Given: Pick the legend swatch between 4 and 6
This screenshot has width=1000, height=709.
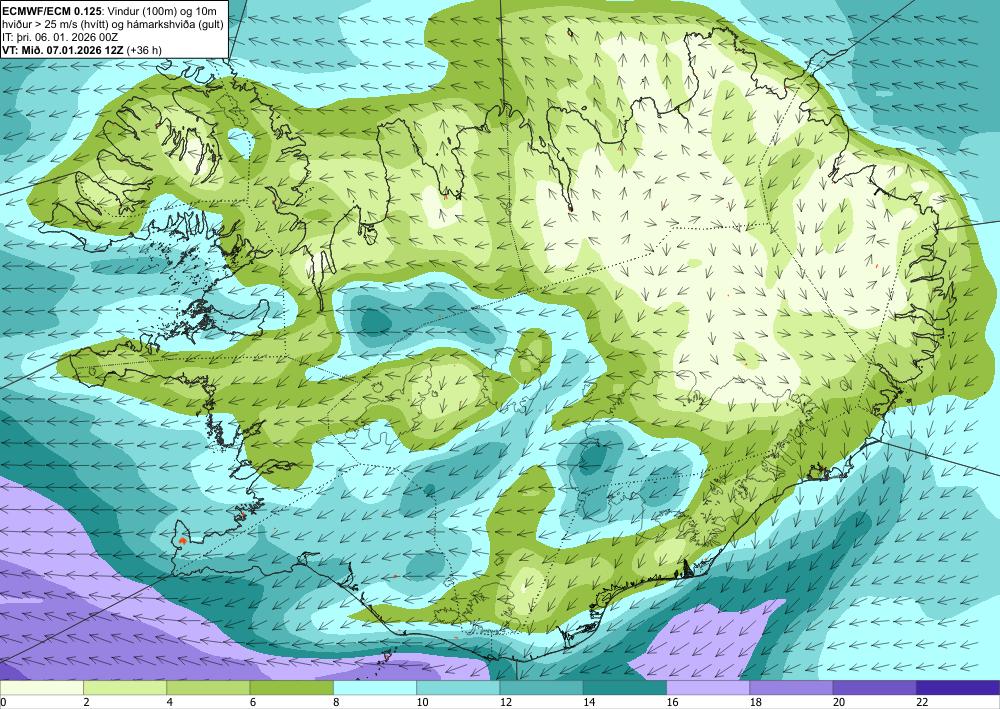Looking at the screenshot, I should tap(208, 688).
